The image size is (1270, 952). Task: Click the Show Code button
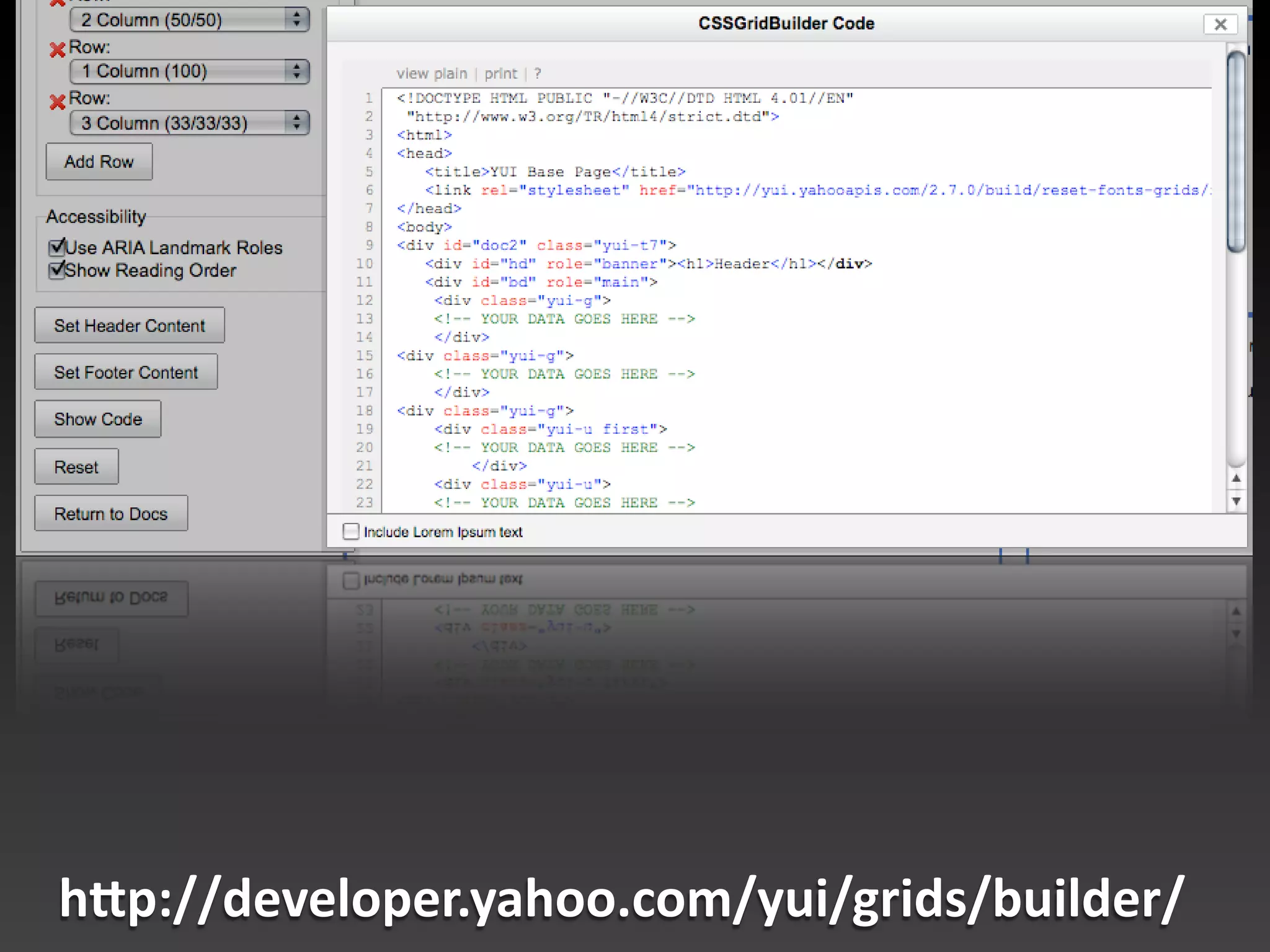tap(98, 419)
